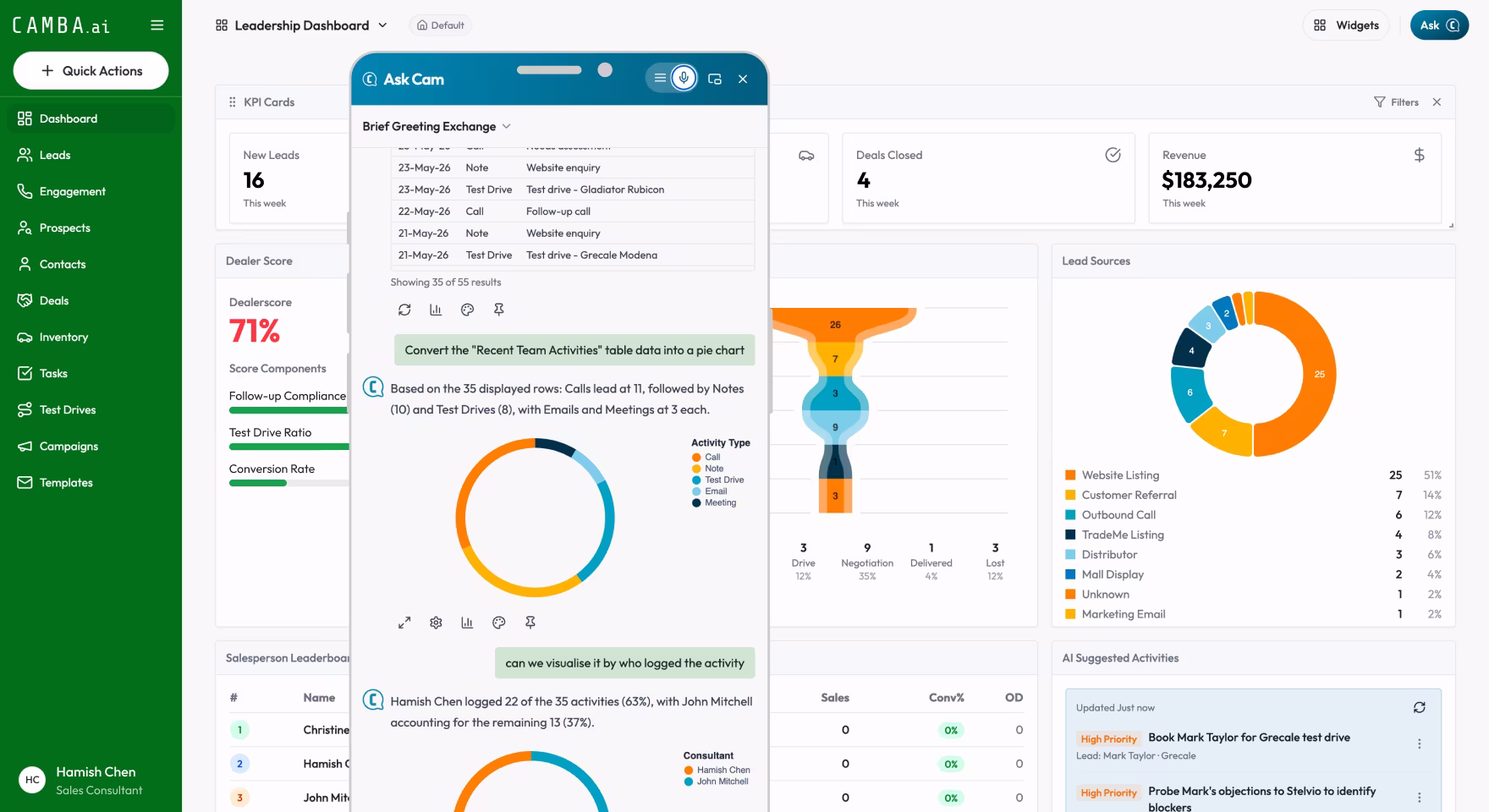This screenshot has width=1489, height=812.
Task: Click the checkmark icon on Deals Closed card
Action: coord(1113,155)
